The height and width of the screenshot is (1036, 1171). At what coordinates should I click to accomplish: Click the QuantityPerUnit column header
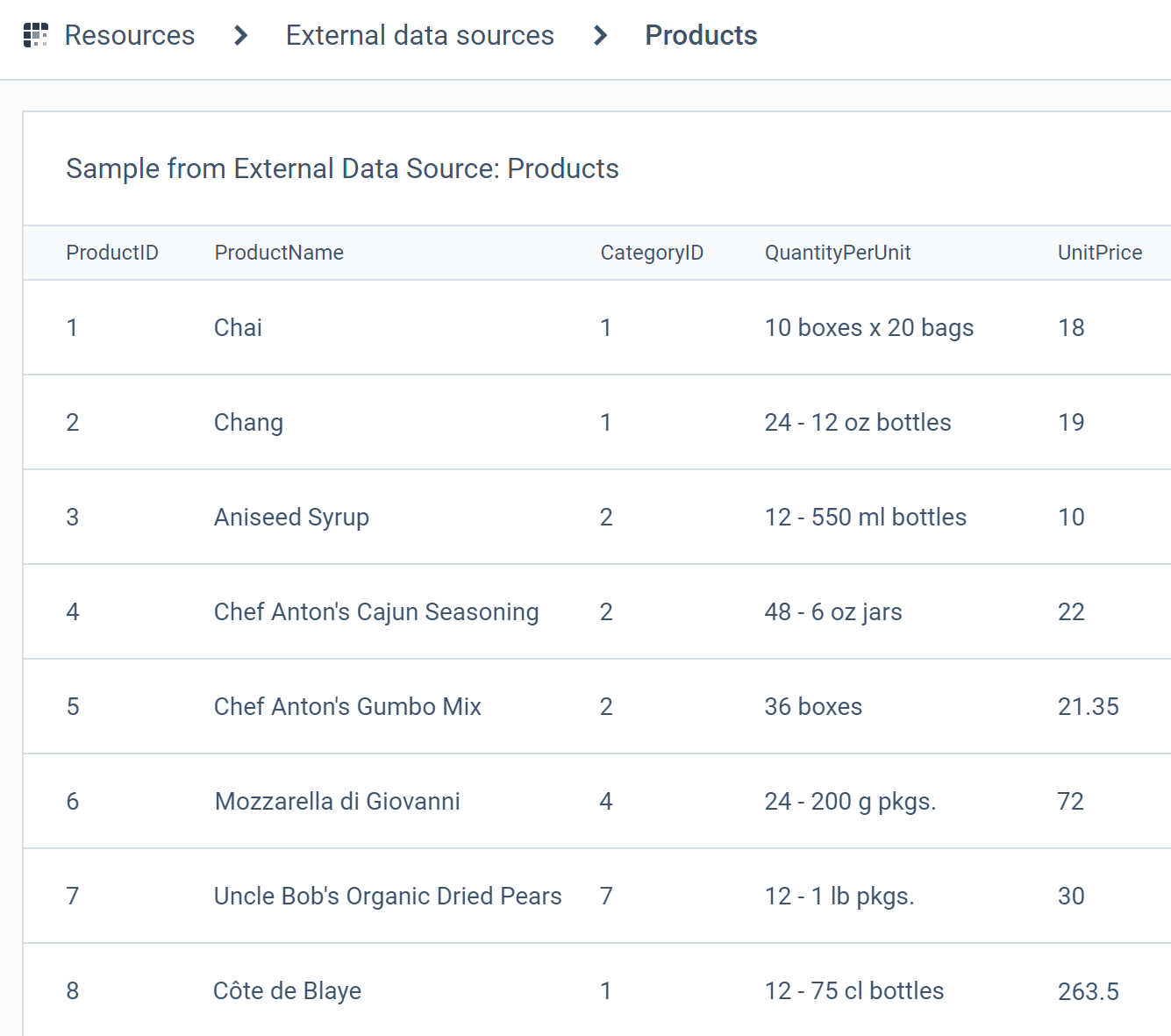click(838, 253)
